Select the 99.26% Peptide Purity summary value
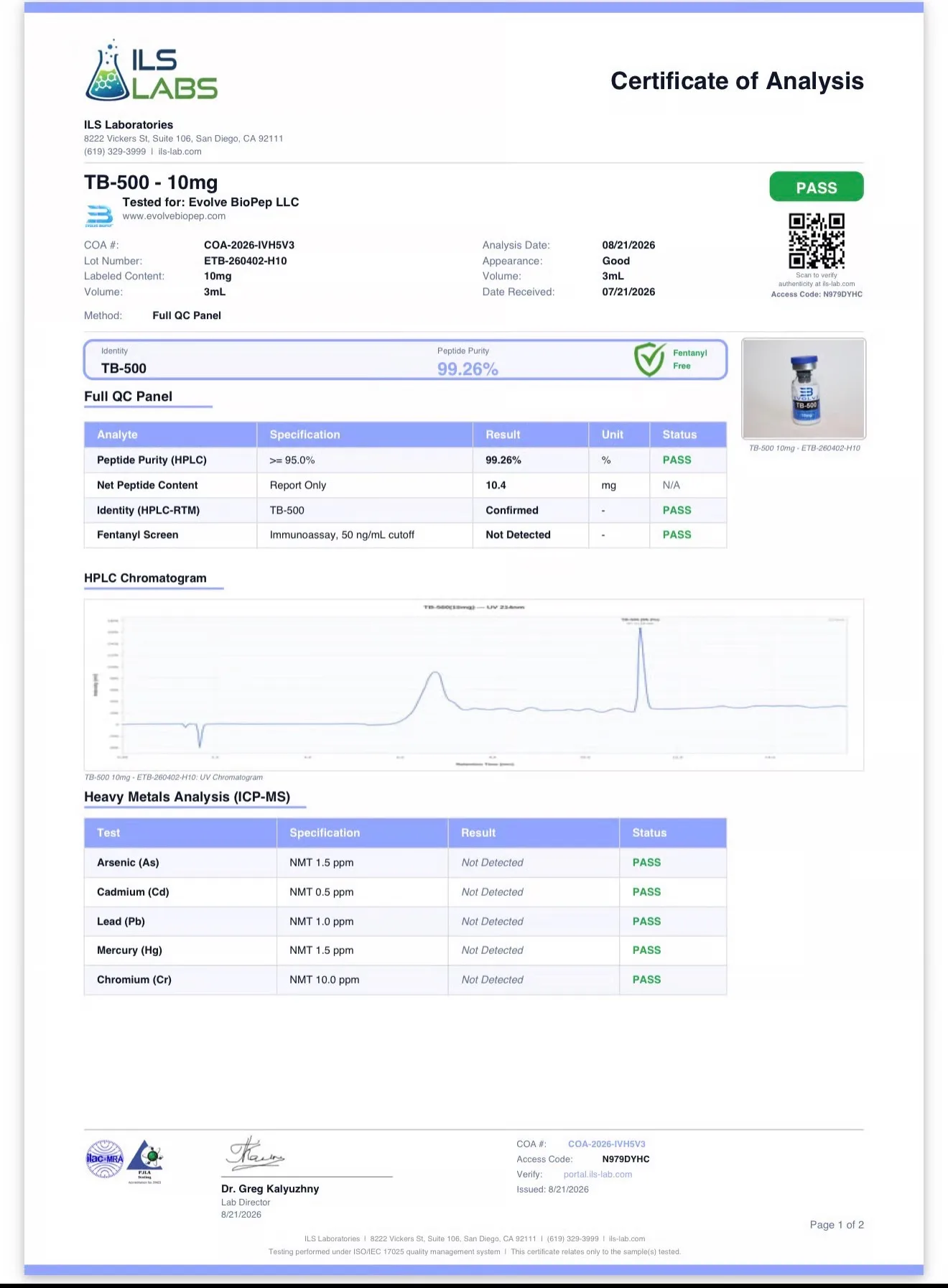The width and height of the screenshot is (948, 1288). pos(468,369)
